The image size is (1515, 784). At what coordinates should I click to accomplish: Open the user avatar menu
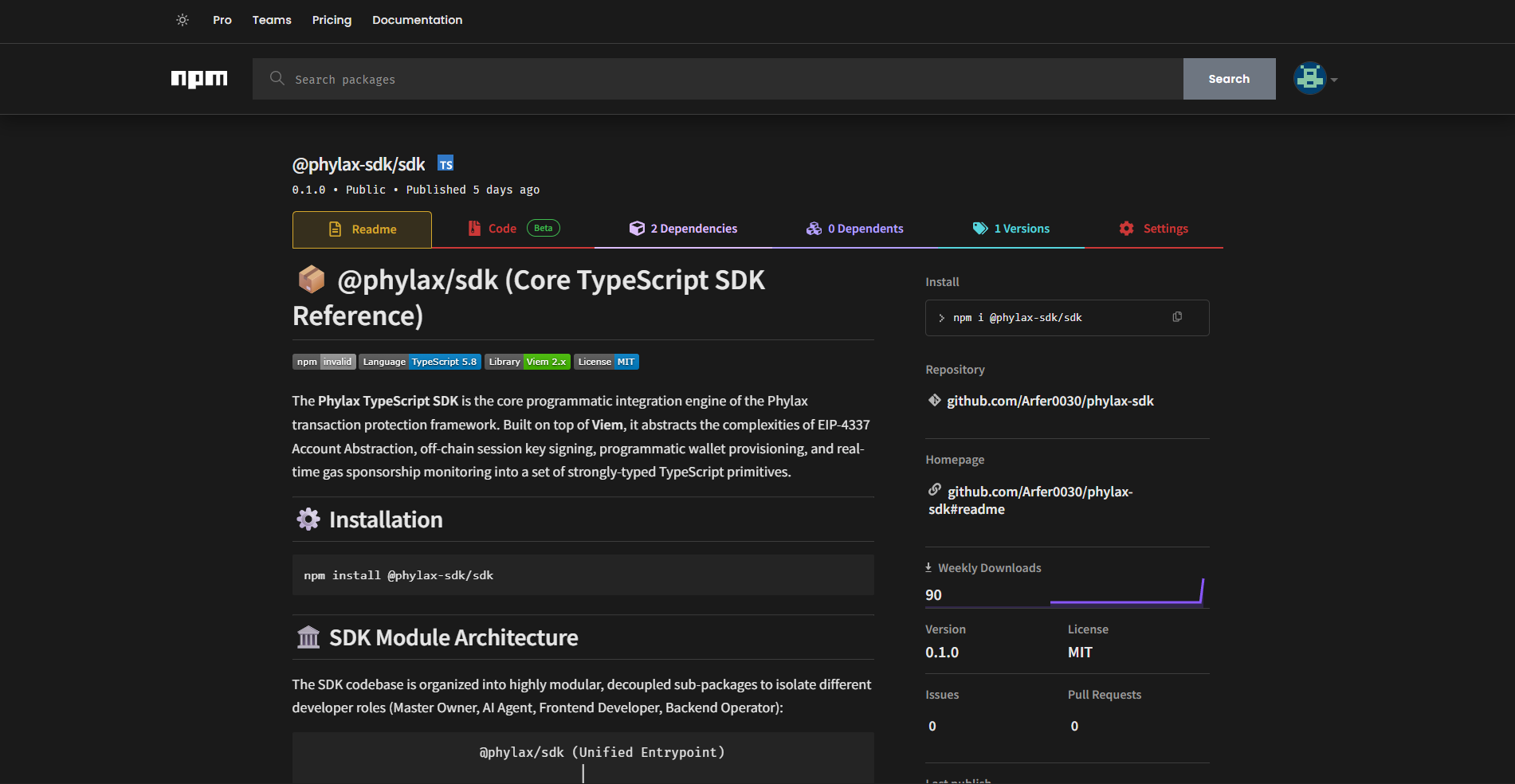point(1309,78)
